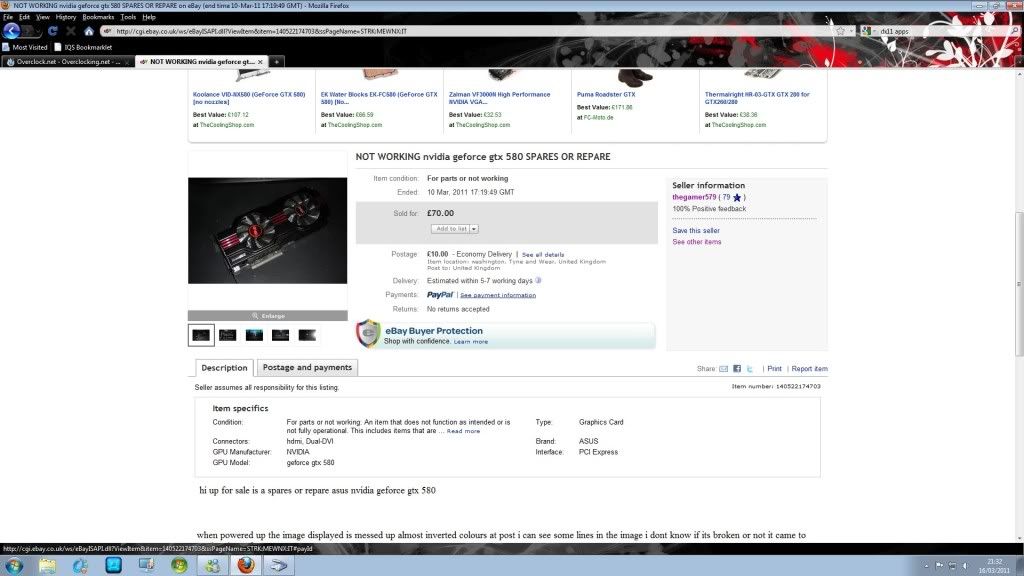This screenshot has height=576, width=1024.
Task: Click the Report item link
Action: pyautogui.click(x=809, y=369)
